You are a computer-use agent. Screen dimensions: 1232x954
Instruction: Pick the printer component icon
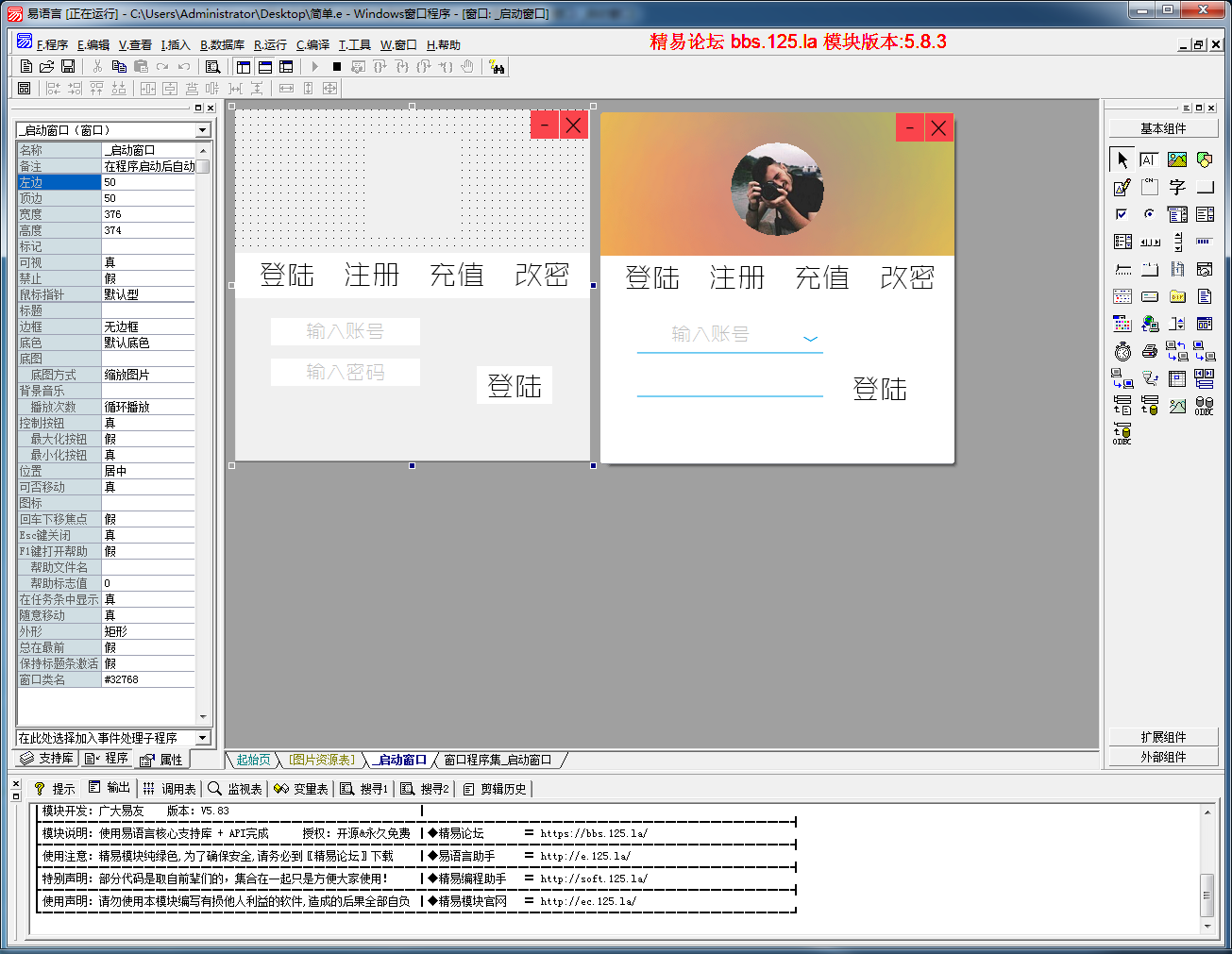1149,352
